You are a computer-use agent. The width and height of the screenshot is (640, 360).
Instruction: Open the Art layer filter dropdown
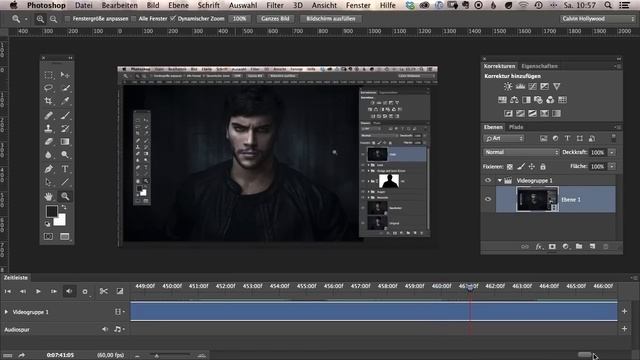pos(504,138)
